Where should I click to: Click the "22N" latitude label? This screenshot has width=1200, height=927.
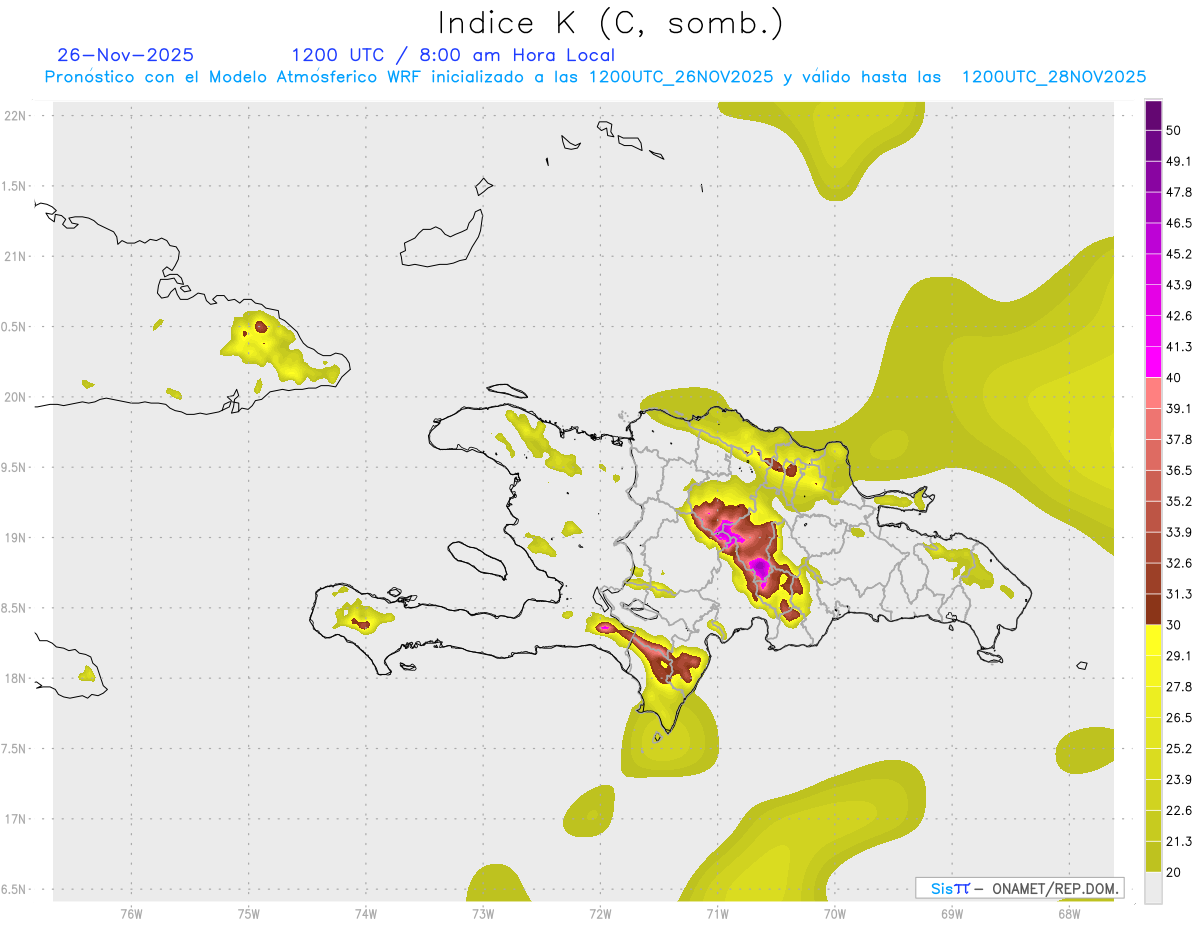click(x=15, y=116)
